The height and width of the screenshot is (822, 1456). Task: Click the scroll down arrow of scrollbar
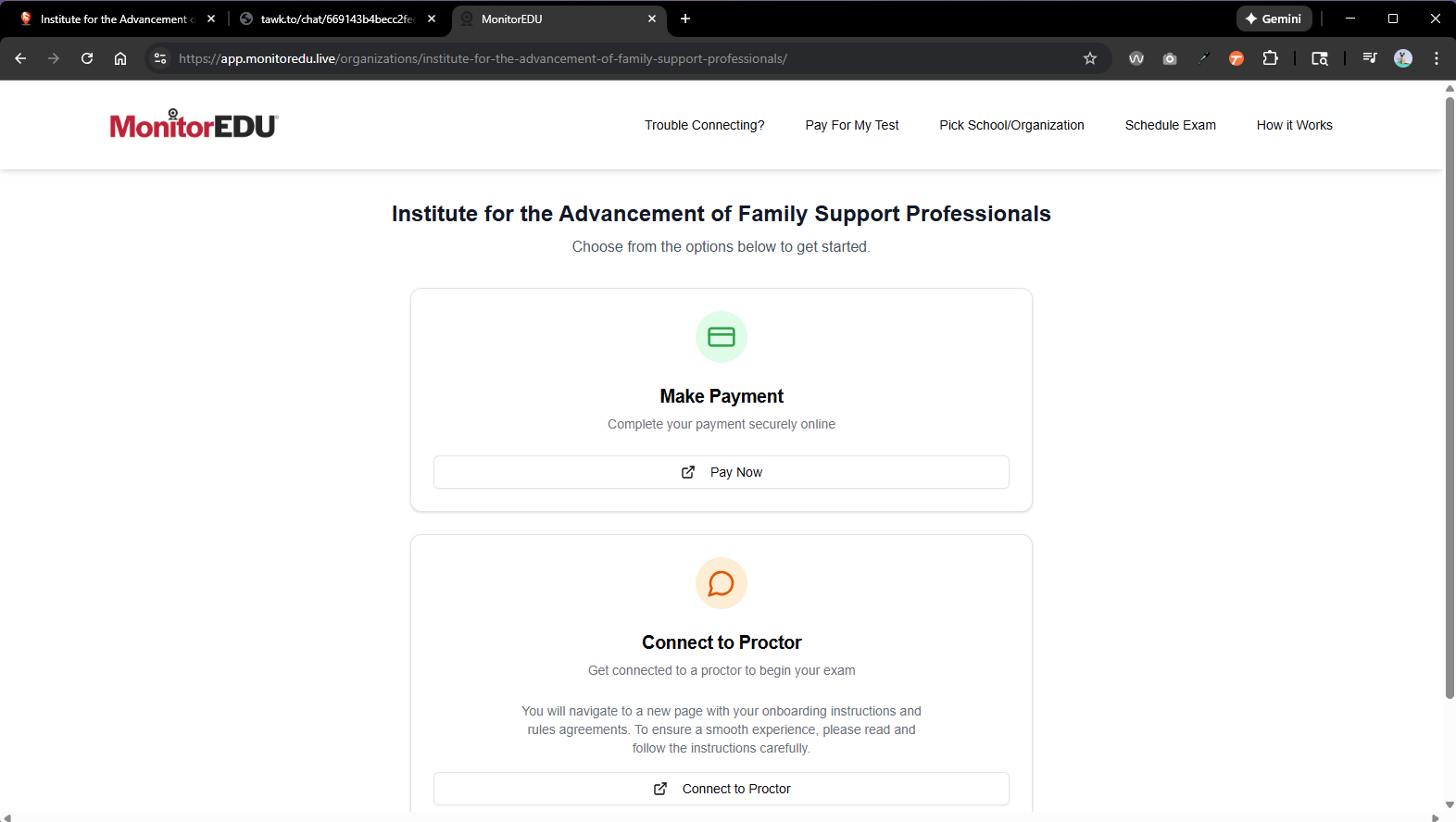click(1450, 805)
